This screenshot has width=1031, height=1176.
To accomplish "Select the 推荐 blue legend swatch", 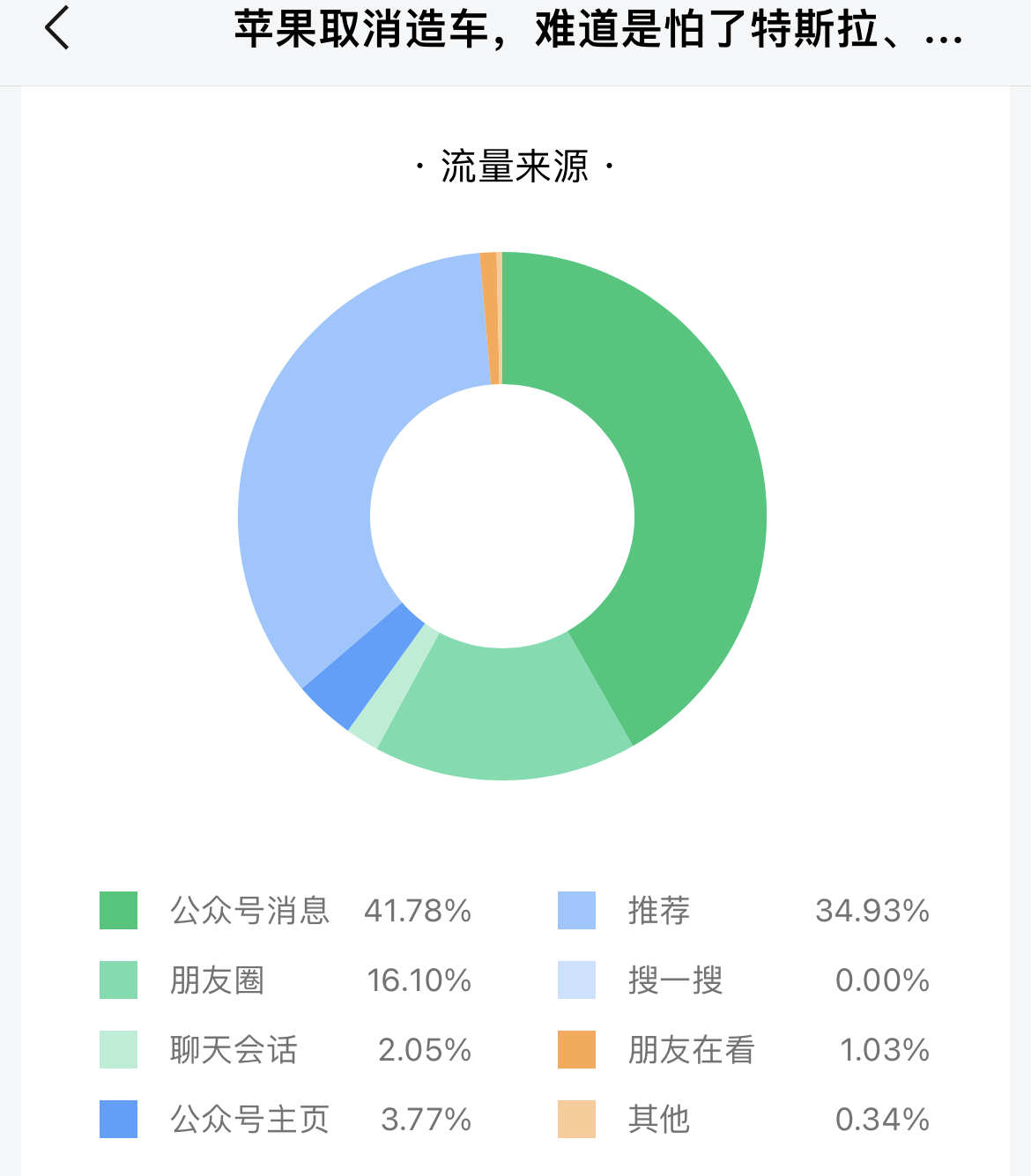I will (x=576, y=910).
